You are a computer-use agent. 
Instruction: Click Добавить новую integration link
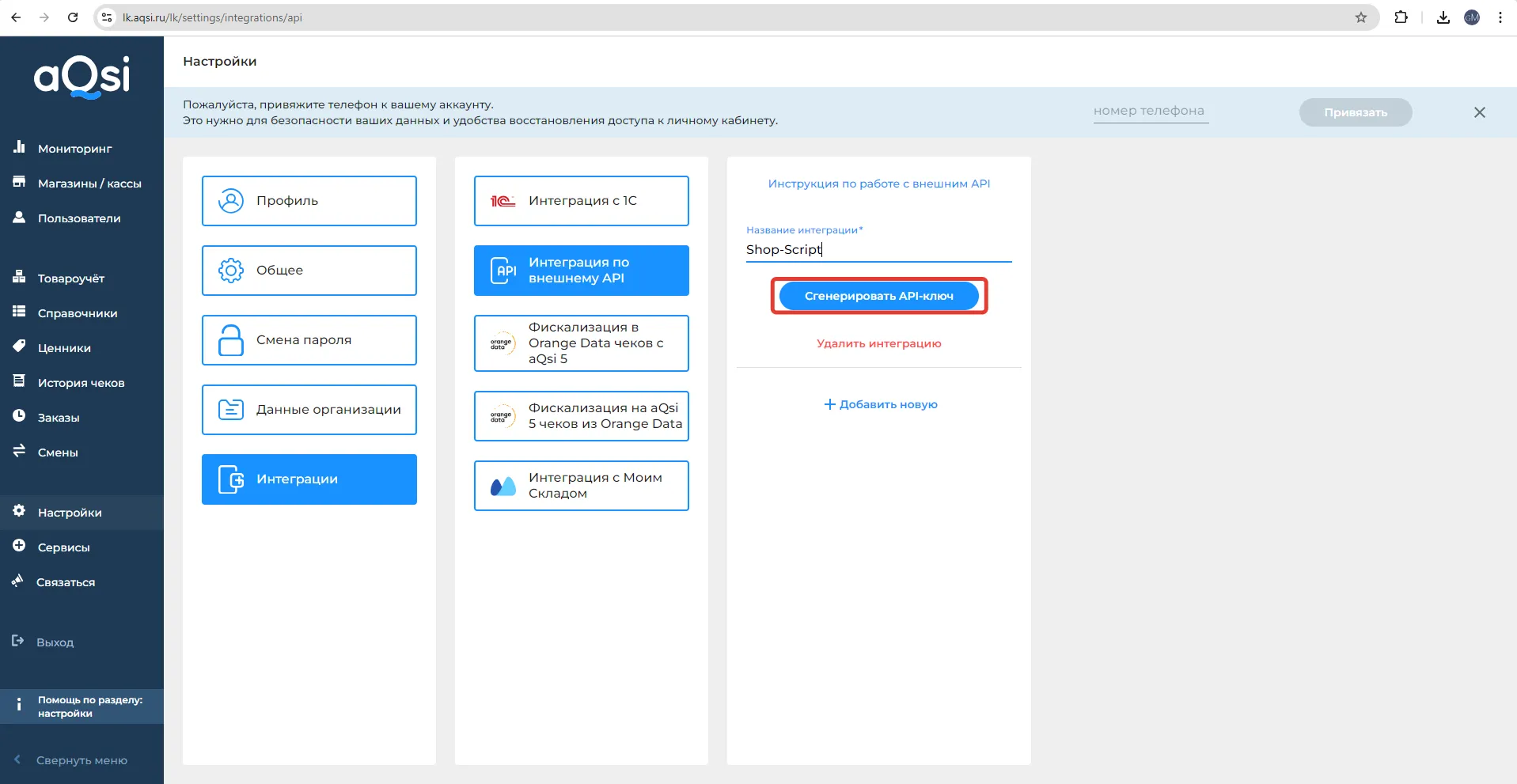click(880, 404)
